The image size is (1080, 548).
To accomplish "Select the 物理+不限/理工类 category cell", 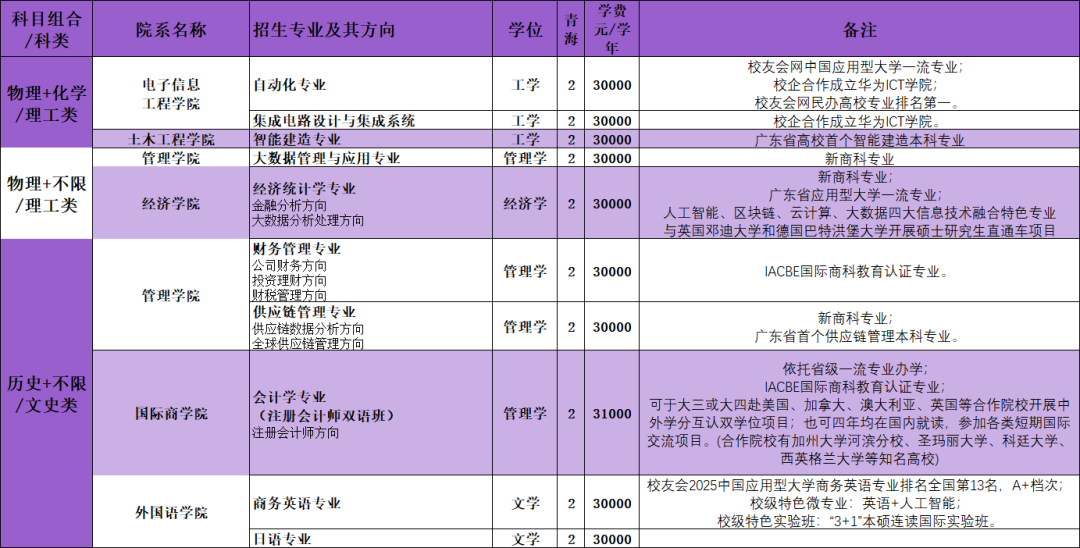I will 46,193.
